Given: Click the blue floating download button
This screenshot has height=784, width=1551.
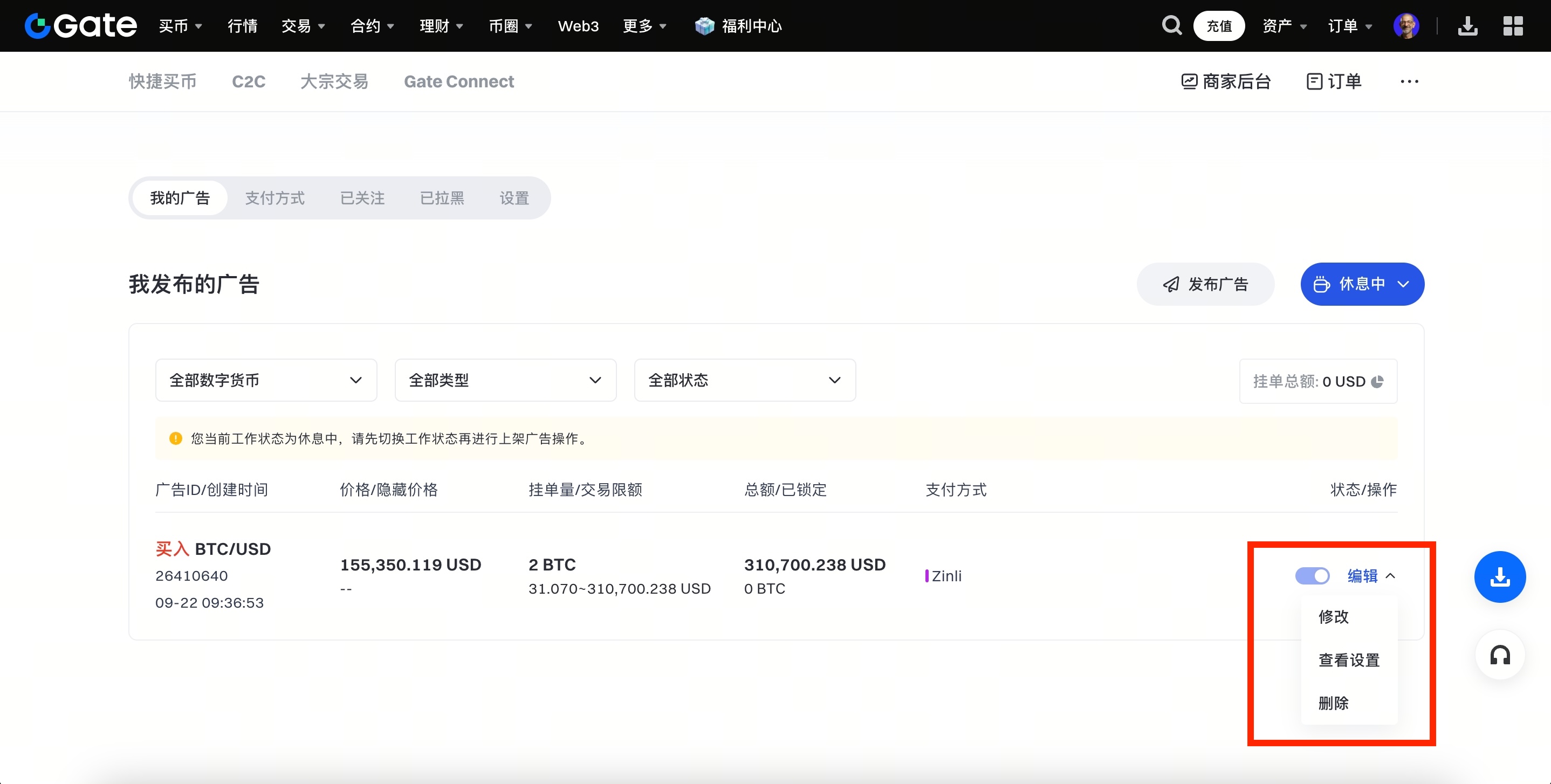Looking at the screenshot, I should pos(1499,577).
